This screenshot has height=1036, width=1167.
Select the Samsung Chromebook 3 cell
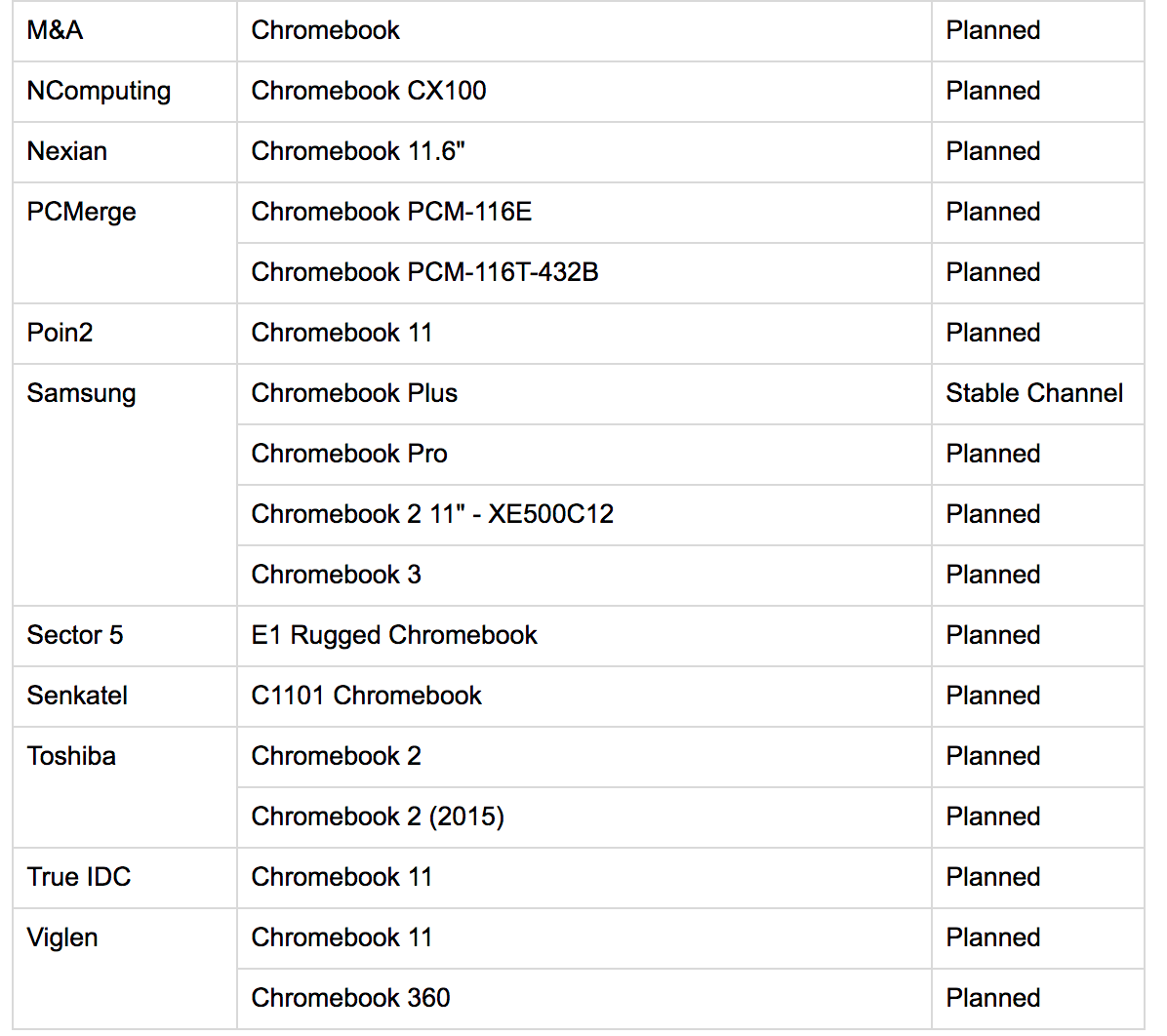coord(336,575)
